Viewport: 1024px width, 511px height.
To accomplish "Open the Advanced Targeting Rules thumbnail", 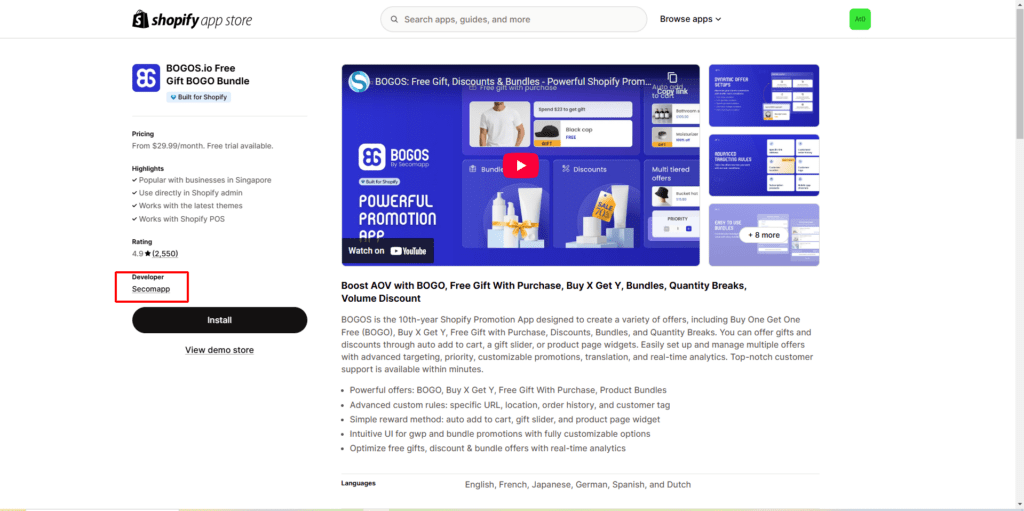I will [x=764, y=165].
